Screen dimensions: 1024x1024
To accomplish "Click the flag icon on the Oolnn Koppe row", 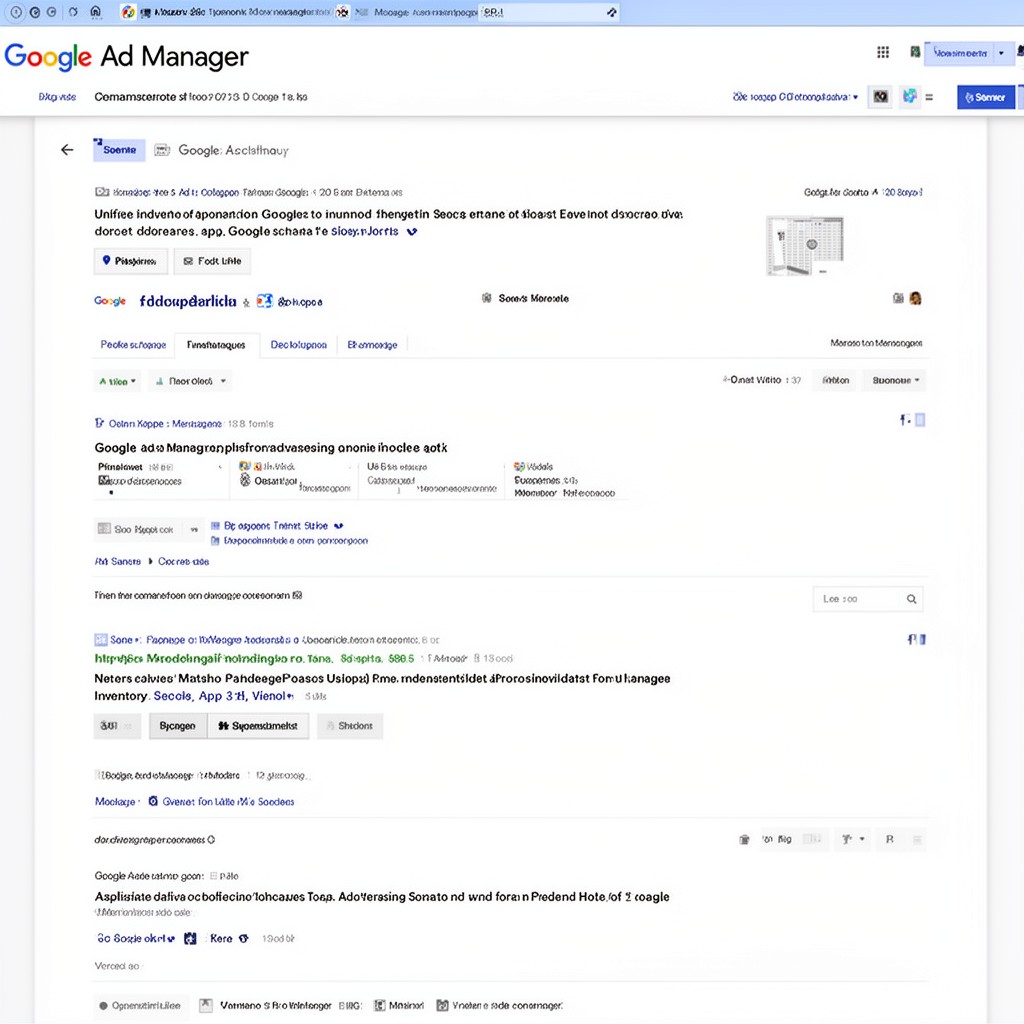I will [904, 420].
